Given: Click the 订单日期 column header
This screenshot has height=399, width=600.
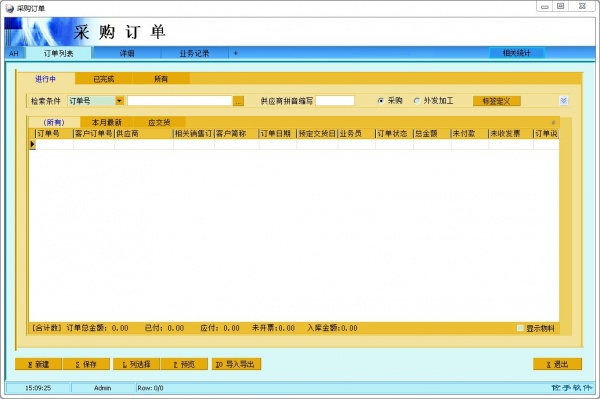Looking at the screenshot, I should point(278,134).
